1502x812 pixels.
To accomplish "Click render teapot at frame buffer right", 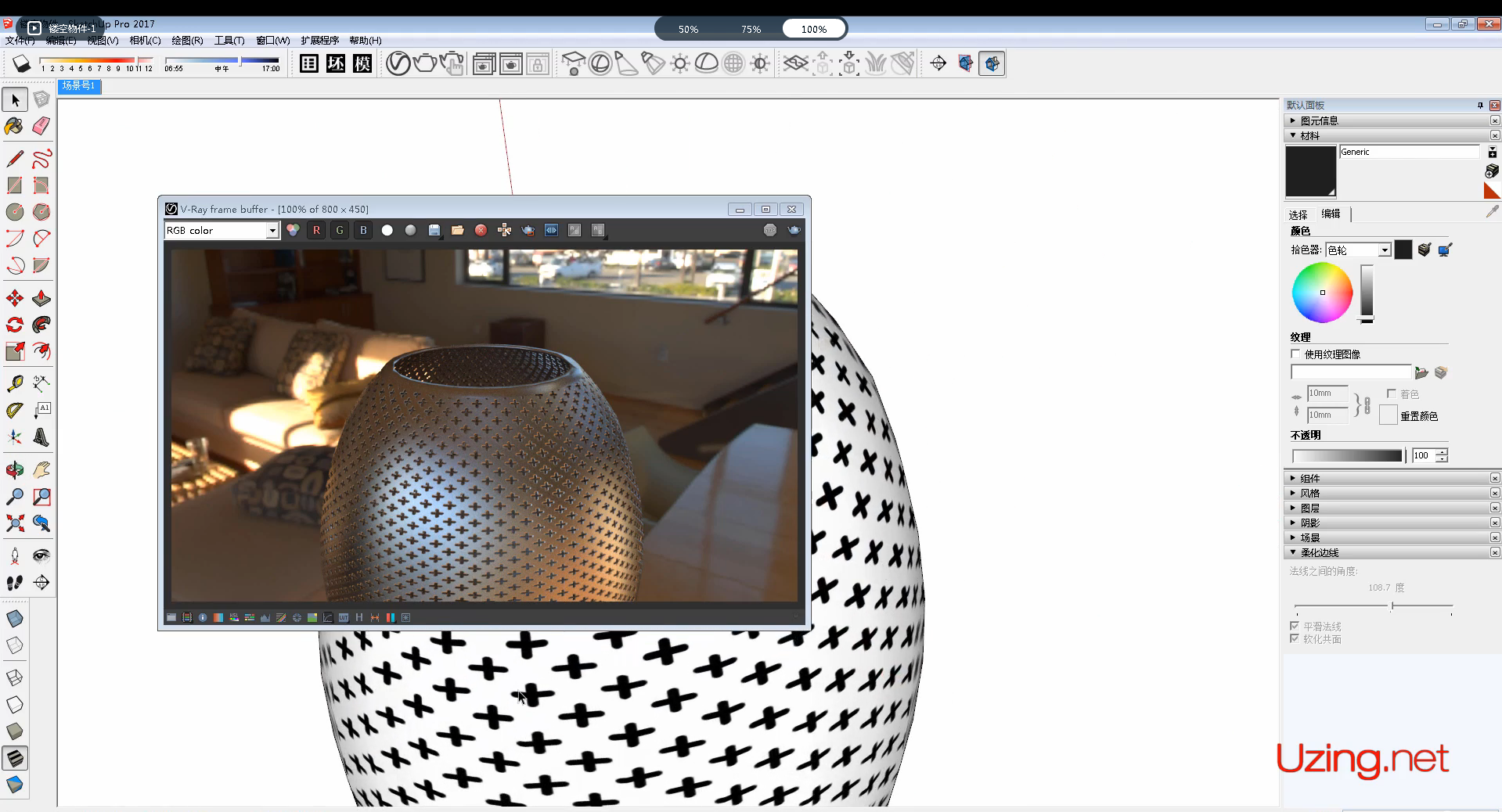I will click(x=794, y=230).
